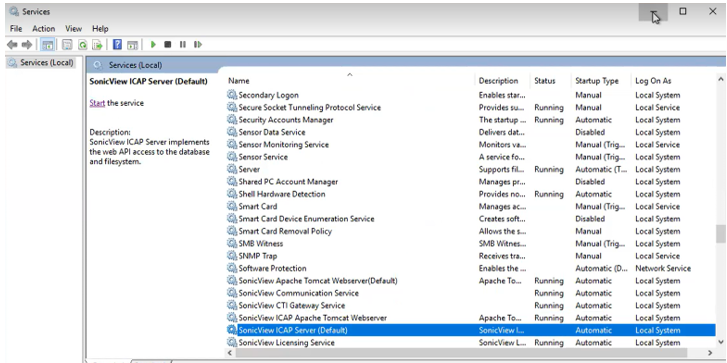Click Running status of Server service

point(549,169)
